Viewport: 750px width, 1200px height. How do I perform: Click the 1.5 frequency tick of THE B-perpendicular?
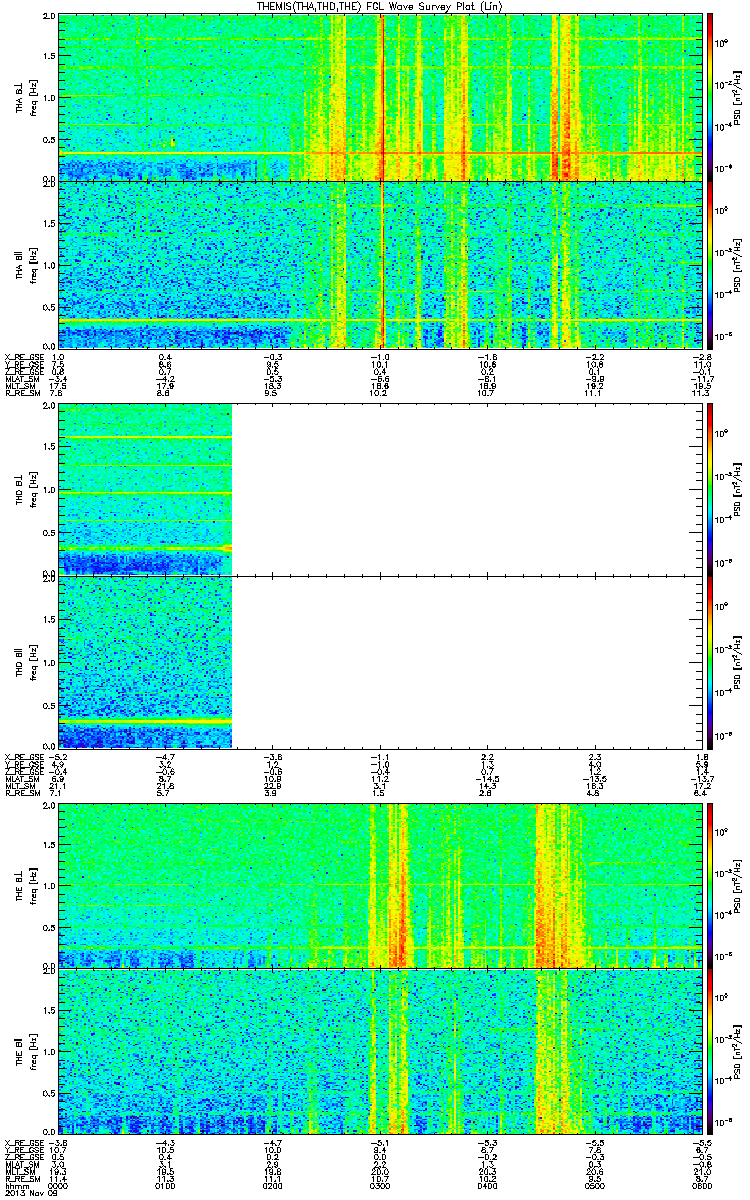tap(50, 846)
